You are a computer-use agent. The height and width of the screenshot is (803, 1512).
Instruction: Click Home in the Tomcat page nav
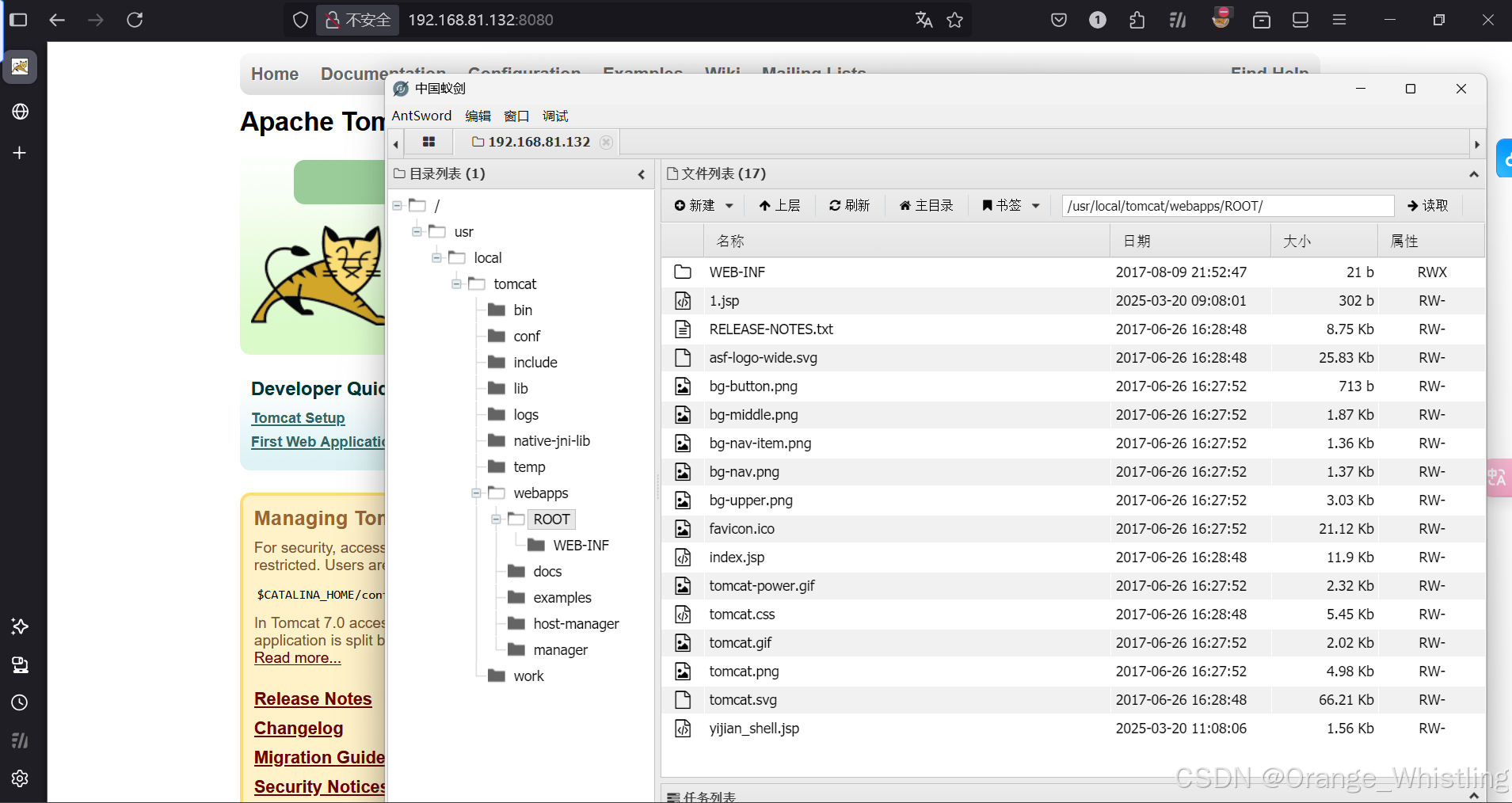click(x=275, y=74)
